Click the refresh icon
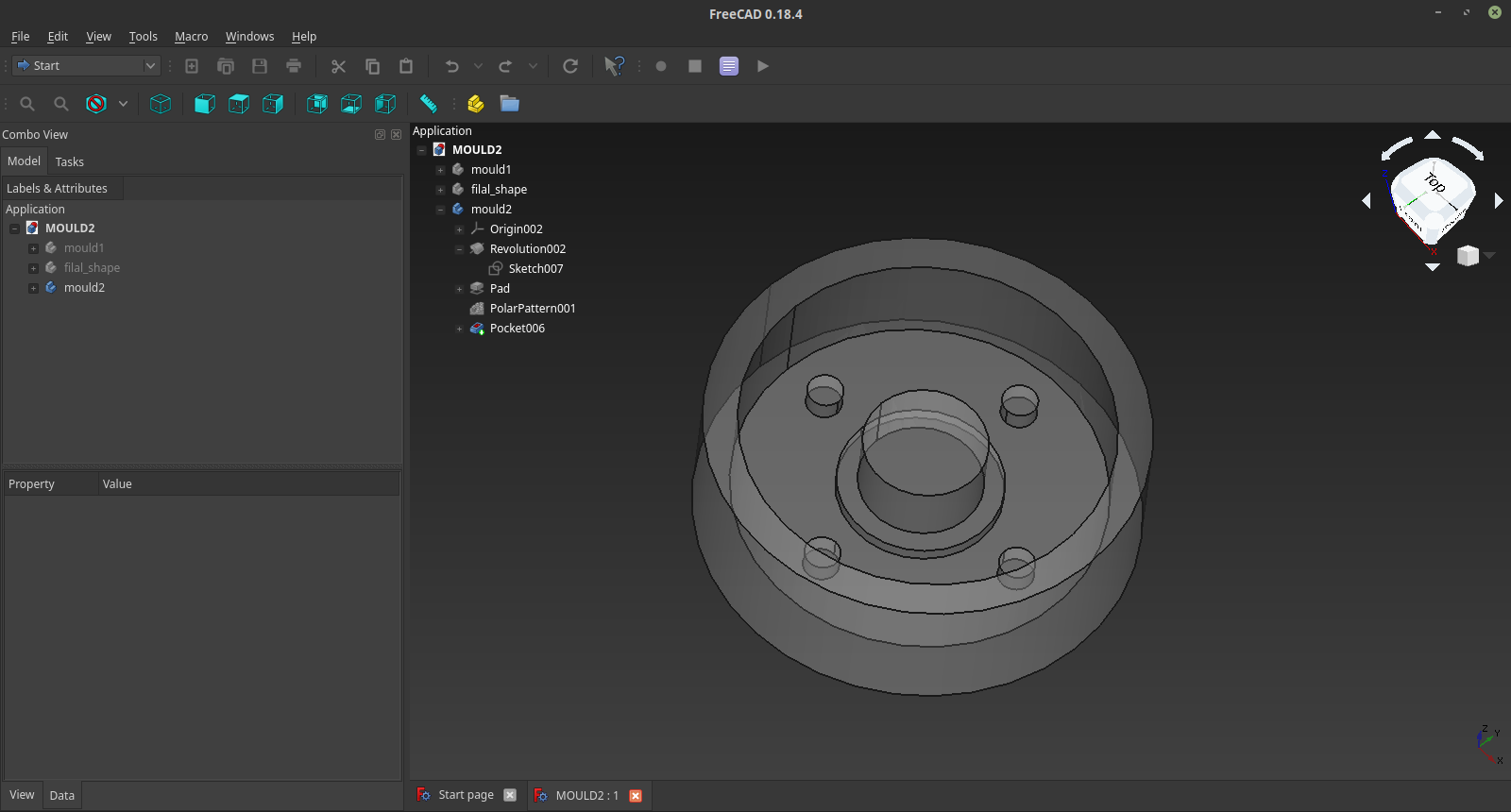The image size is (1511, 812). tap(570, 66)
